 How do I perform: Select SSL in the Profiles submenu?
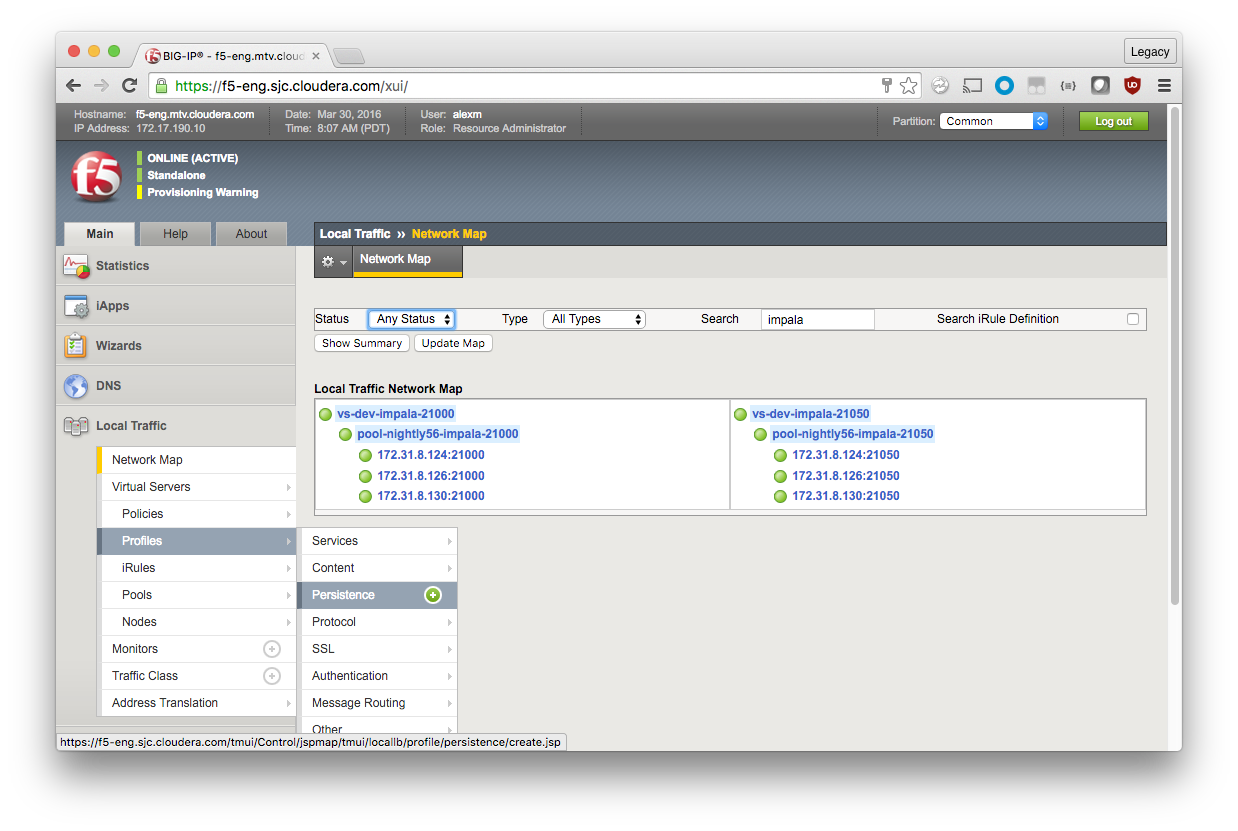323,649
